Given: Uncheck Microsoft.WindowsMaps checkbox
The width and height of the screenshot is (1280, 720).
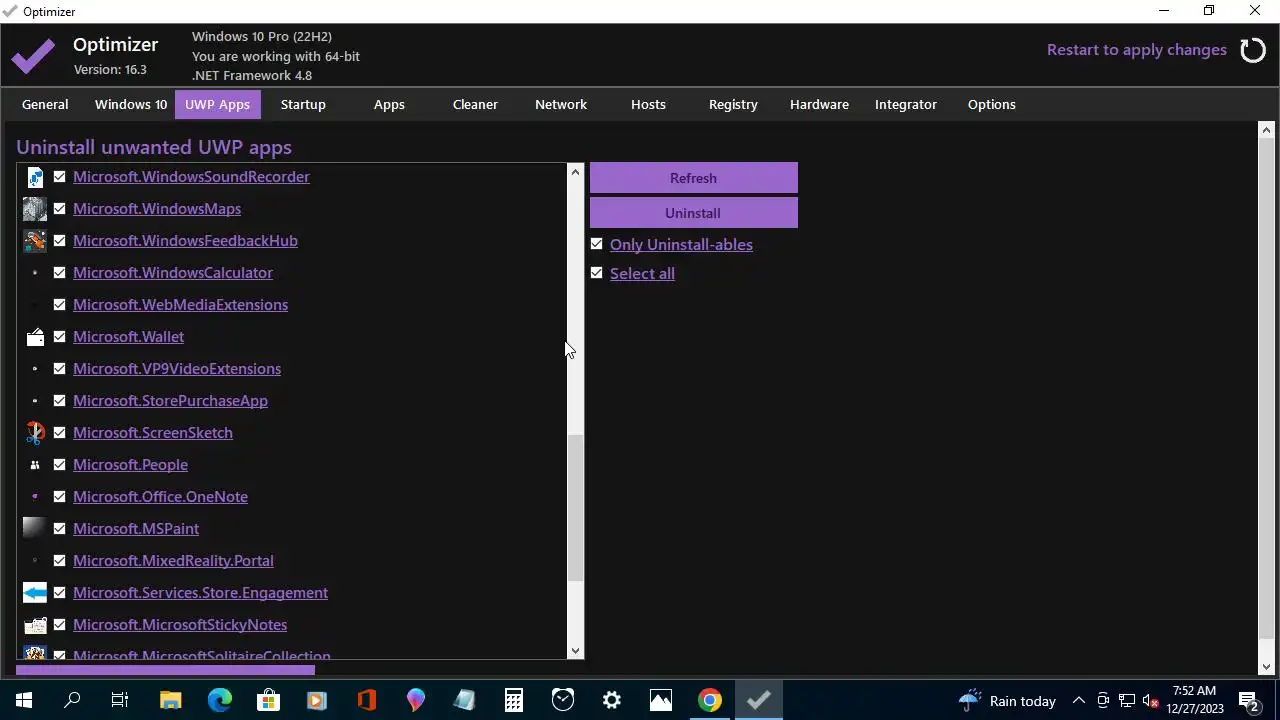Looking at the screenshot, I should 59,209.
